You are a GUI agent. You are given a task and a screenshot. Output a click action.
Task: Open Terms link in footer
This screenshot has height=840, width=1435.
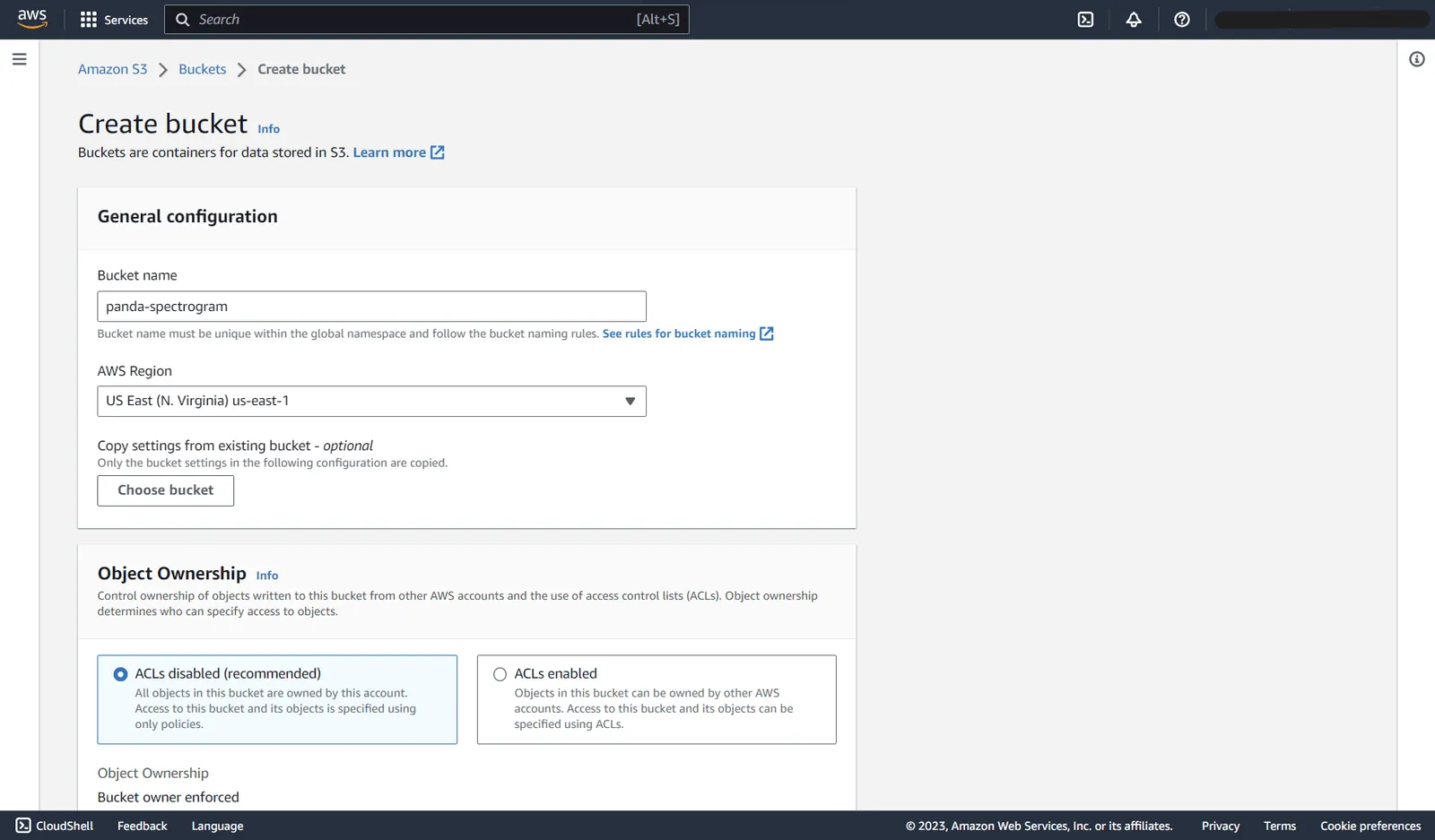[x=1280, y=826]
